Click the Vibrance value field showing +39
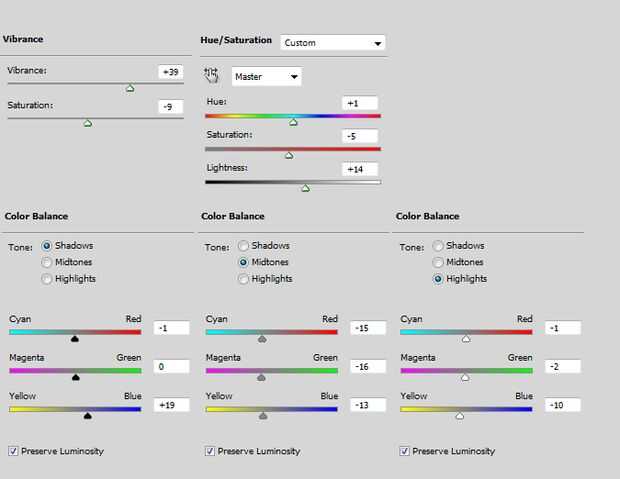620x479 pixels. (x=170, y=72)
